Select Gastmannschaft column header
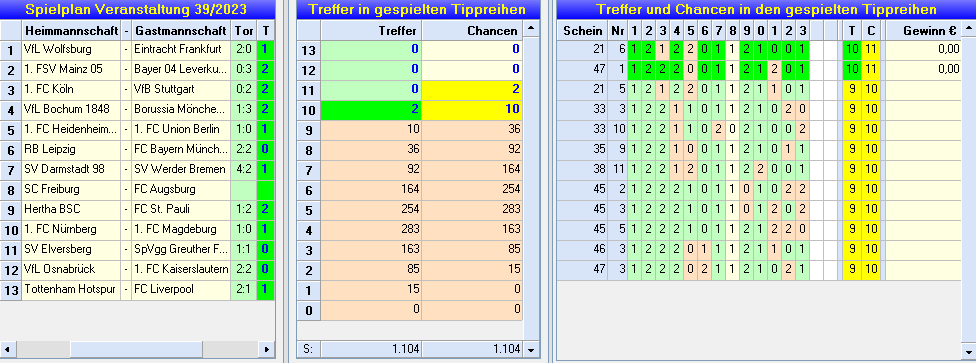The height and width of the screenshot is (363, 976). 181,31
